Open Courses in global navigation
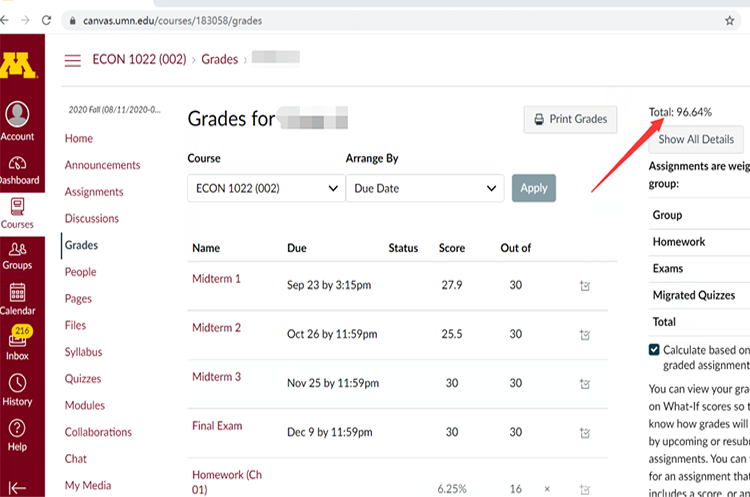 (17, 214)
